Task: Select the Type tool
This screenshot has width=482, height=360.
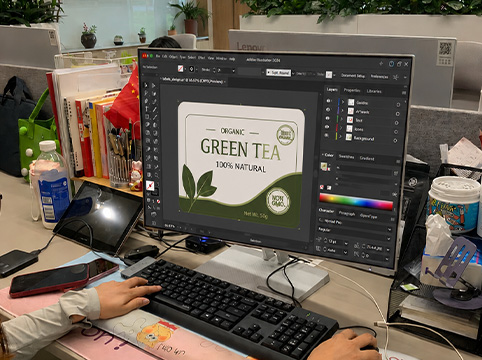Action: click(146, 109)
